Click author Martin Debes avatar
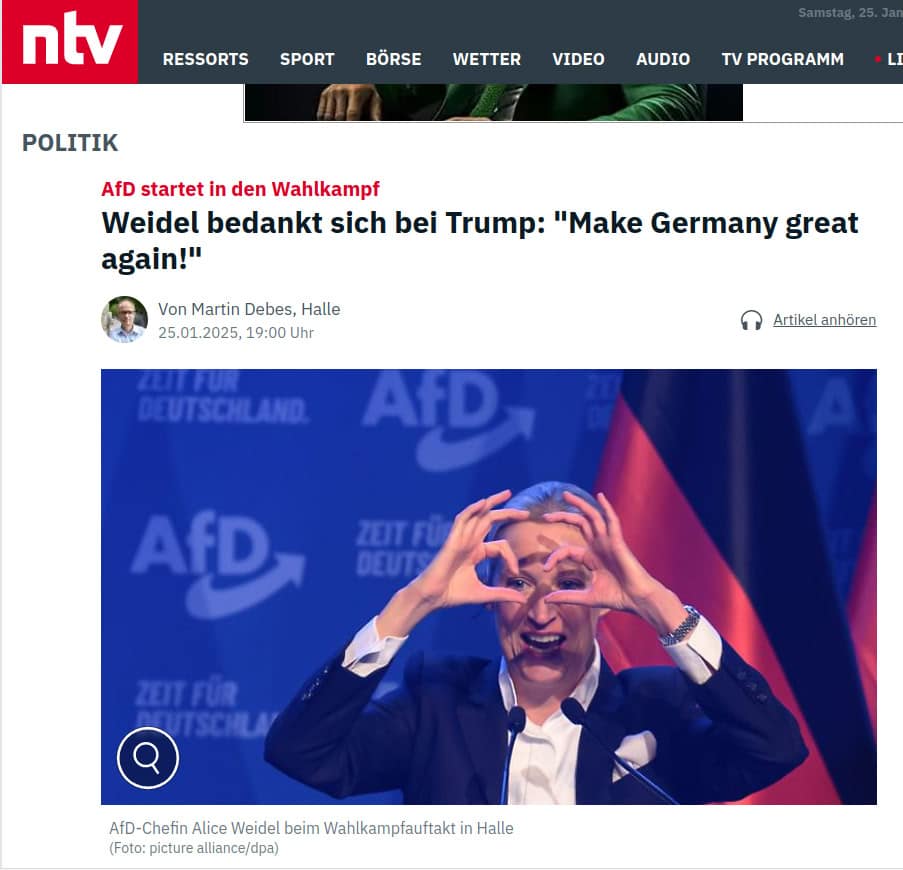Screen dimensions: 903x870 click(124, 320)
